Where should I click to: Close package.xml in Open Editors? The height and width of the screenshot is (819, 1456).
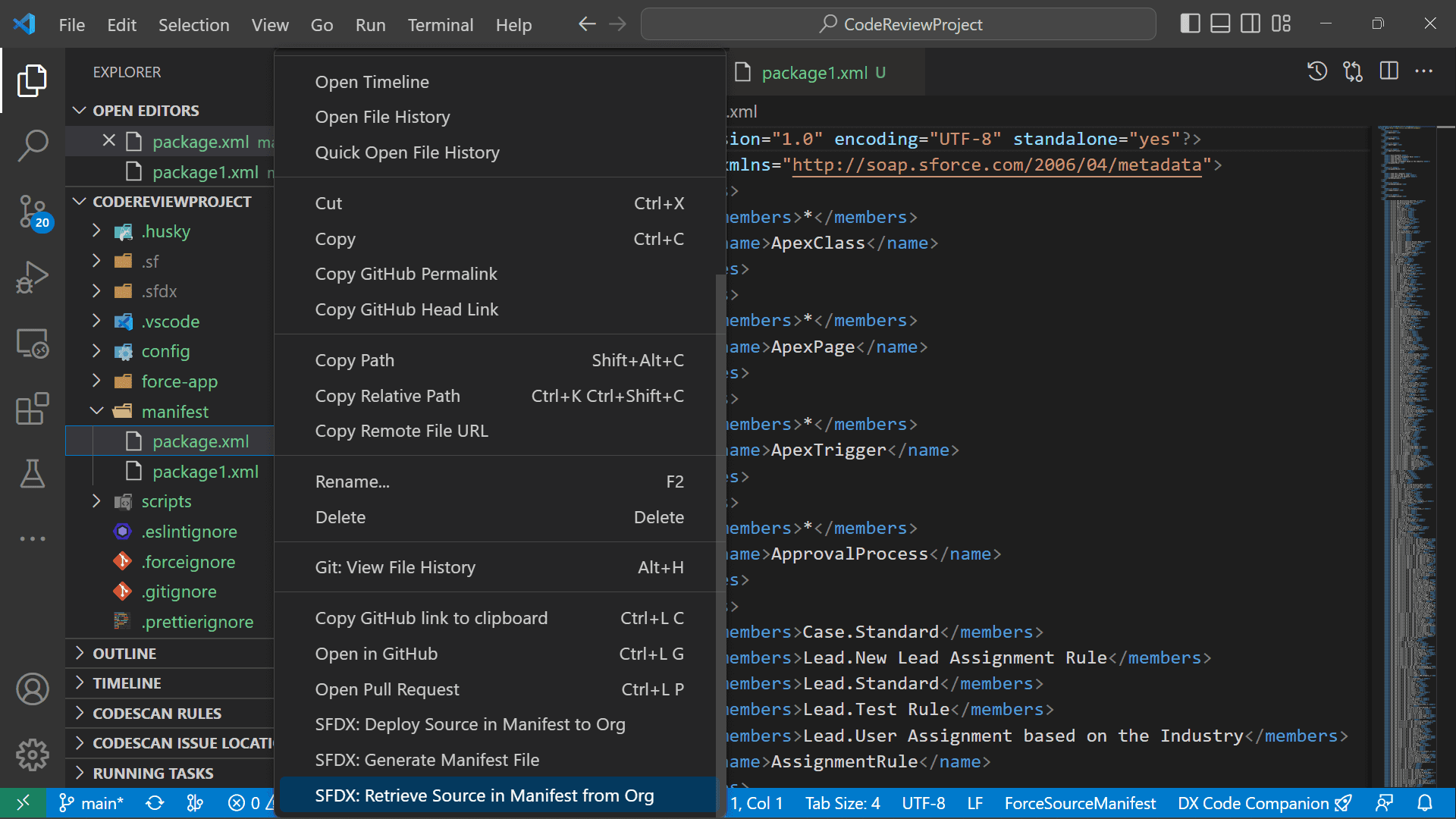108,141
